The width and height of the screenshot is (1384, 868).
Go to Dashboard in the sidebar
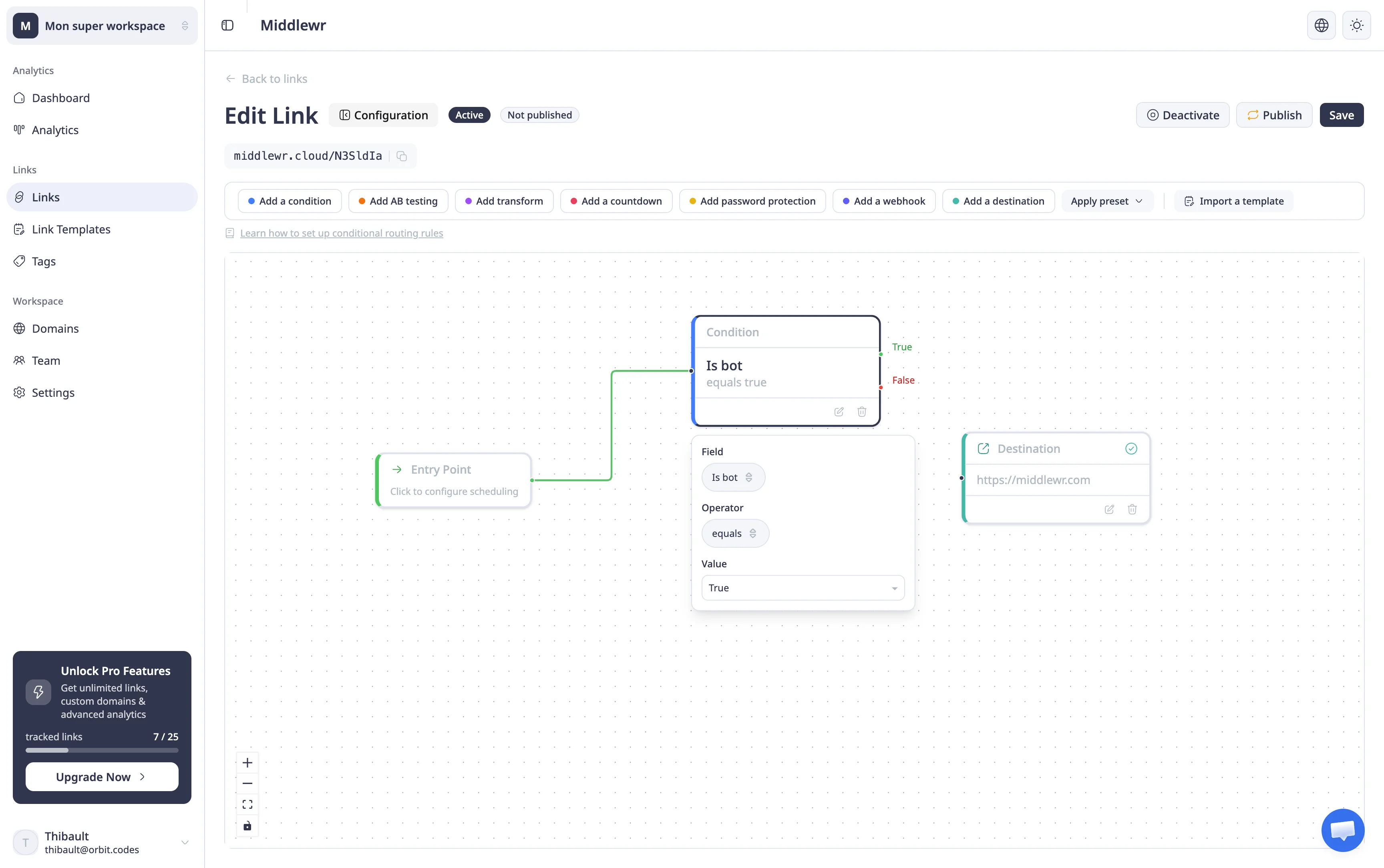102,98
